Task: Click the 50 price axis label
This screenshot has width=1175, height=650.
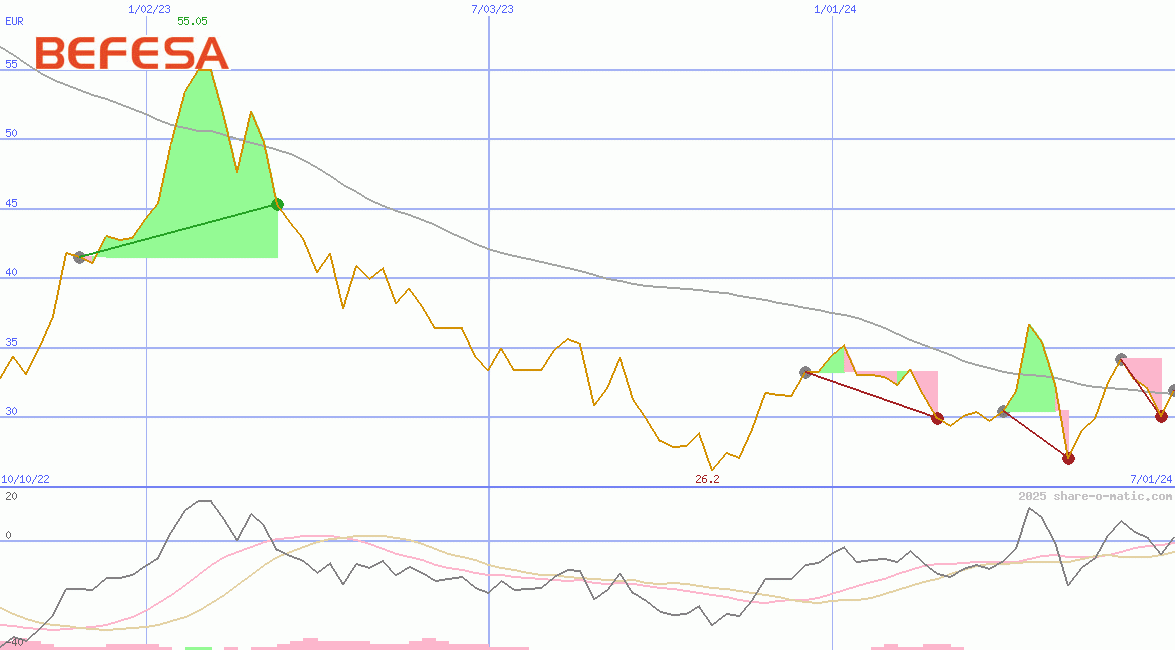Action: [11, 133]
